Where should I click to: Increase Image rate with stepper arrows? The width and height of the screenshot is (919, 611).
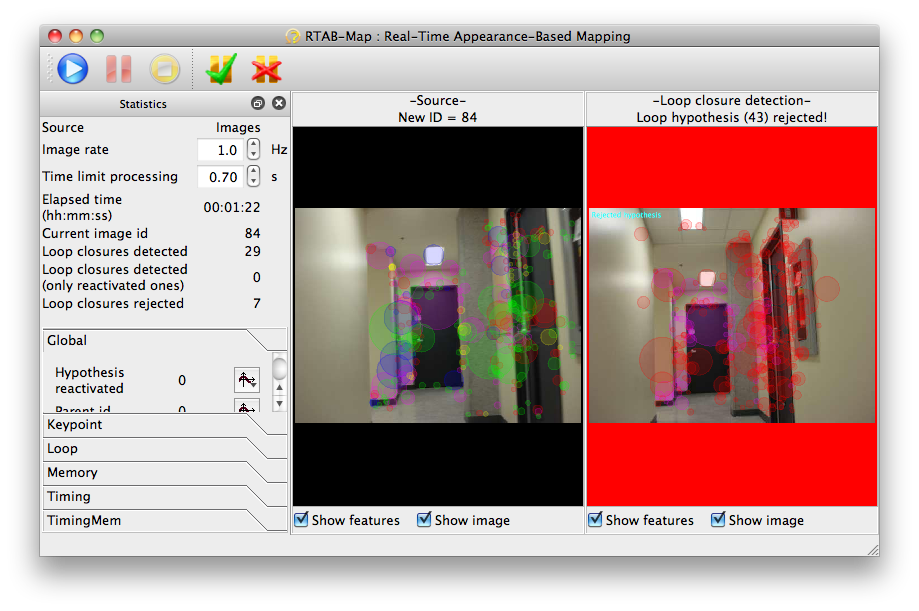click(x=253, y=144)
